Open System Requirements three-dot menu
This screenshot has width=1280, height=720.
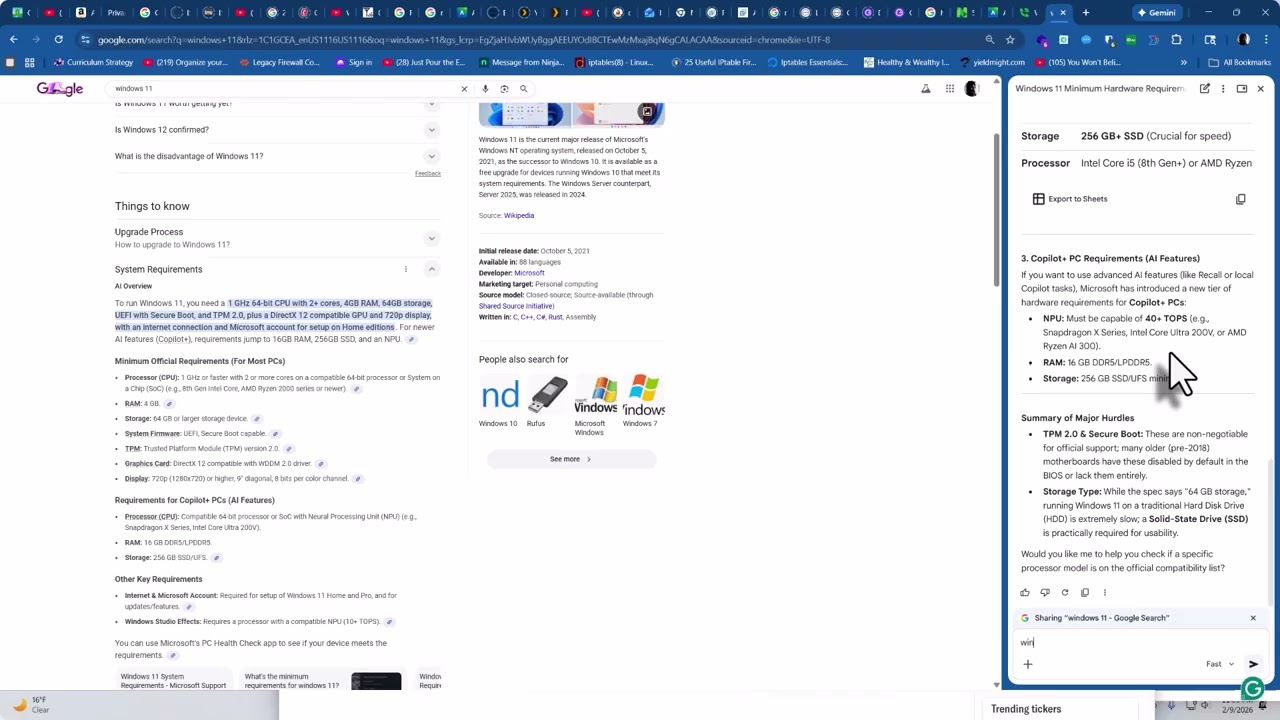tap(406, 269)
